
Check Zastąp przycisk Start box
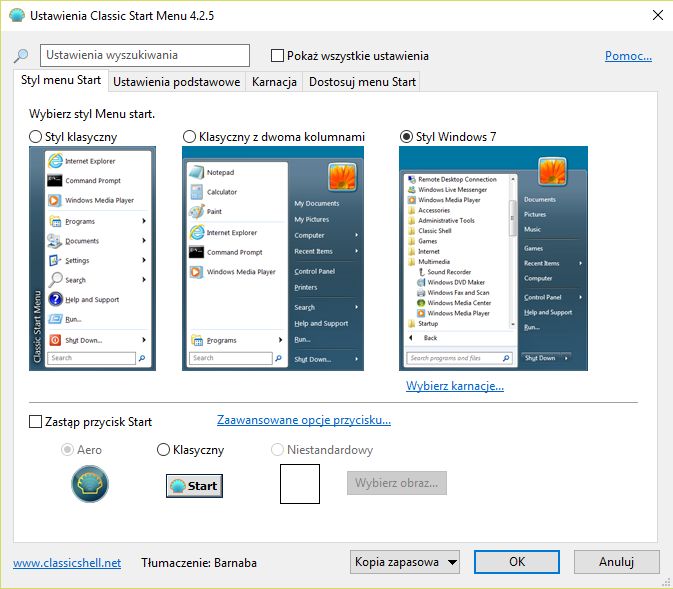[35, 422]
